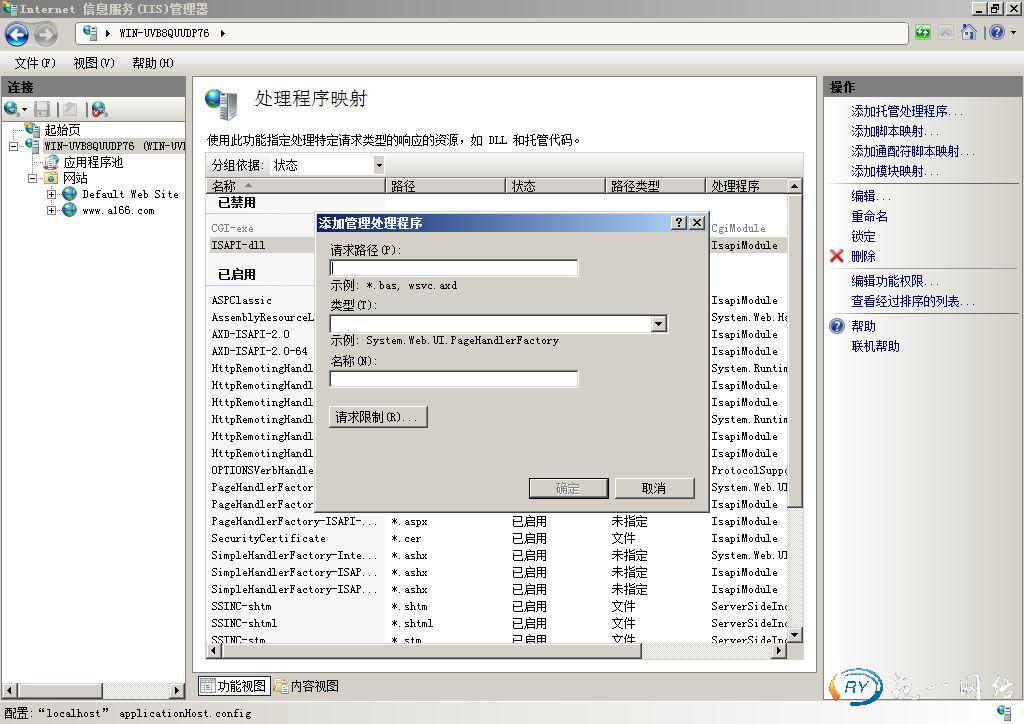Open help via the blue question mark icon
This screenshot has width=1024, height=724.
coord(997,31)
